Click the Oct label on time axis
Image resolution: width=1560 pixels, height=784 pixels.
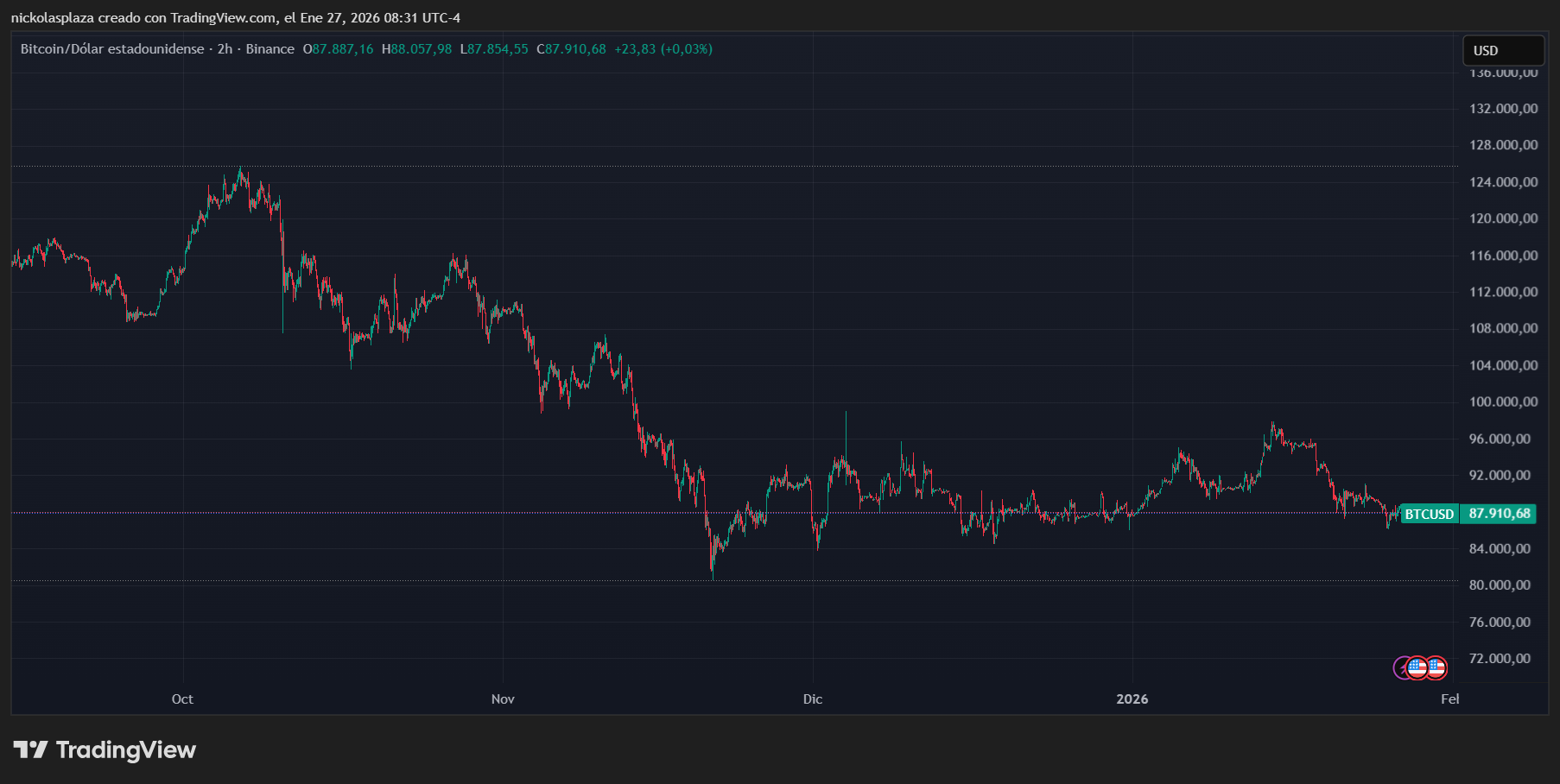[x=182, y=699]
